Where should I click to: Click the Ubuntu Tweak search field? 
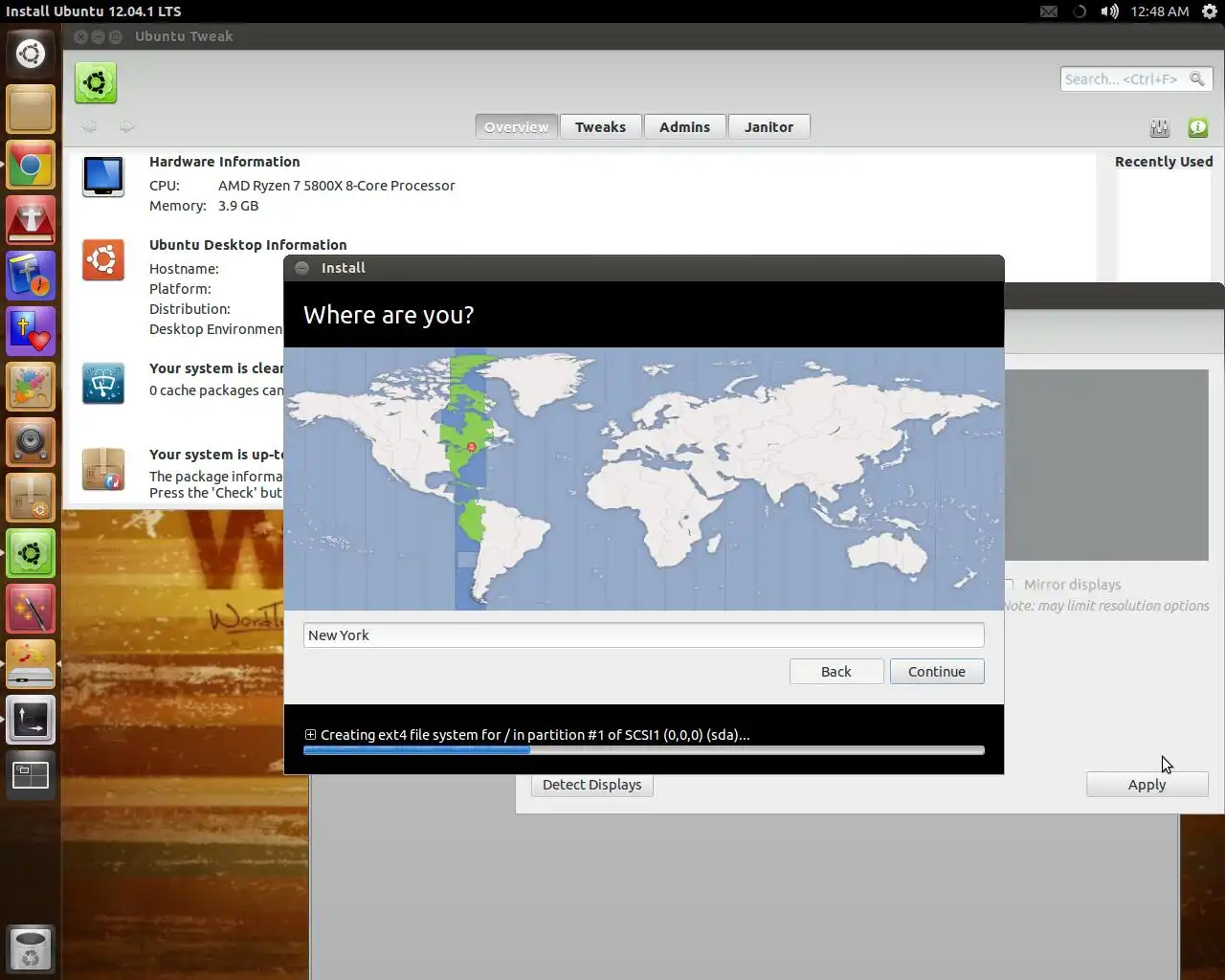pos(1135,78)
